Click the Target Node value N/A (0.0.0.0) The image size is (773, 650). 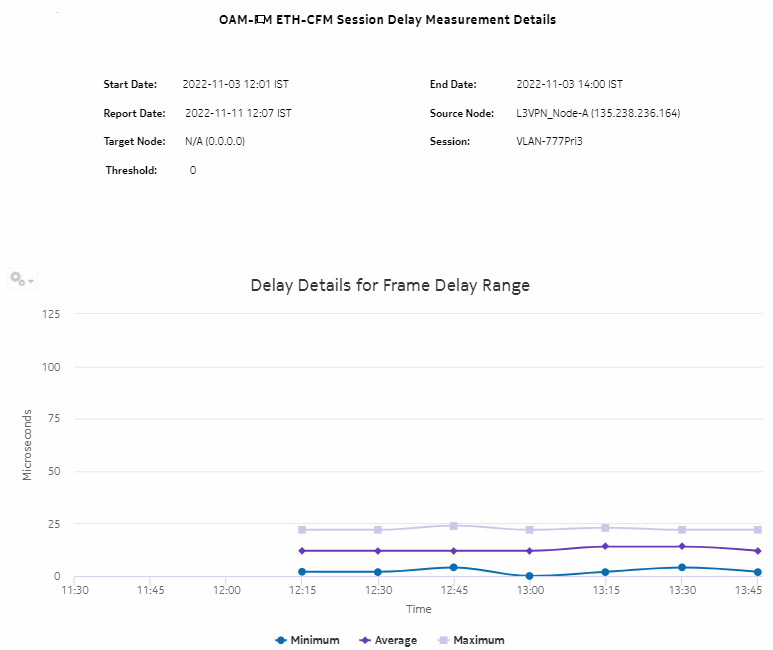point(215,142)
